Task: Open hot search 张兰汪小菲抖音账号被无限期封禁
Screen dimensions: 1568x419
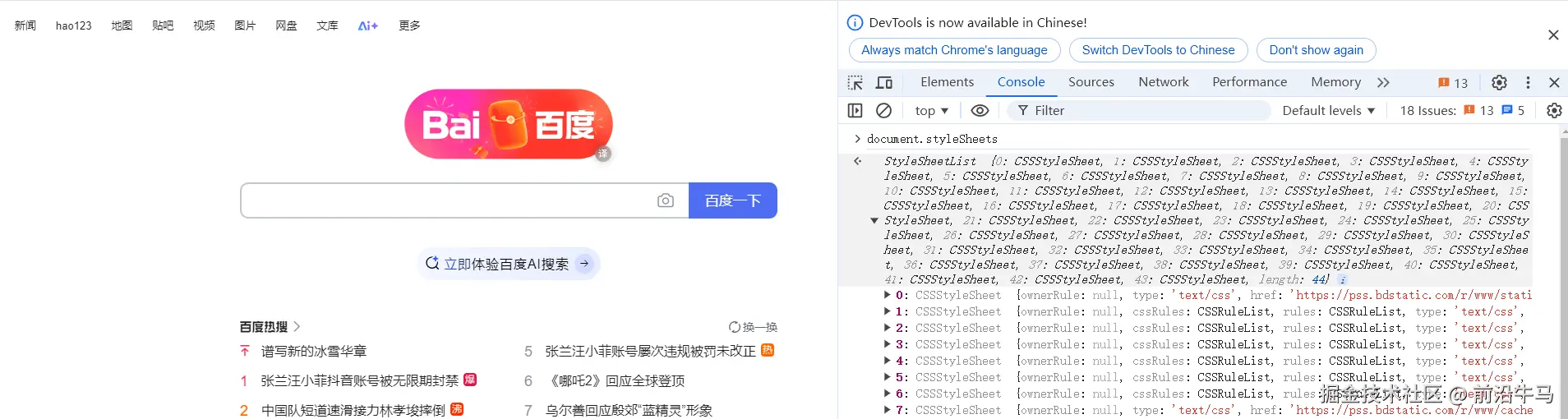Action: coord(360,380)
